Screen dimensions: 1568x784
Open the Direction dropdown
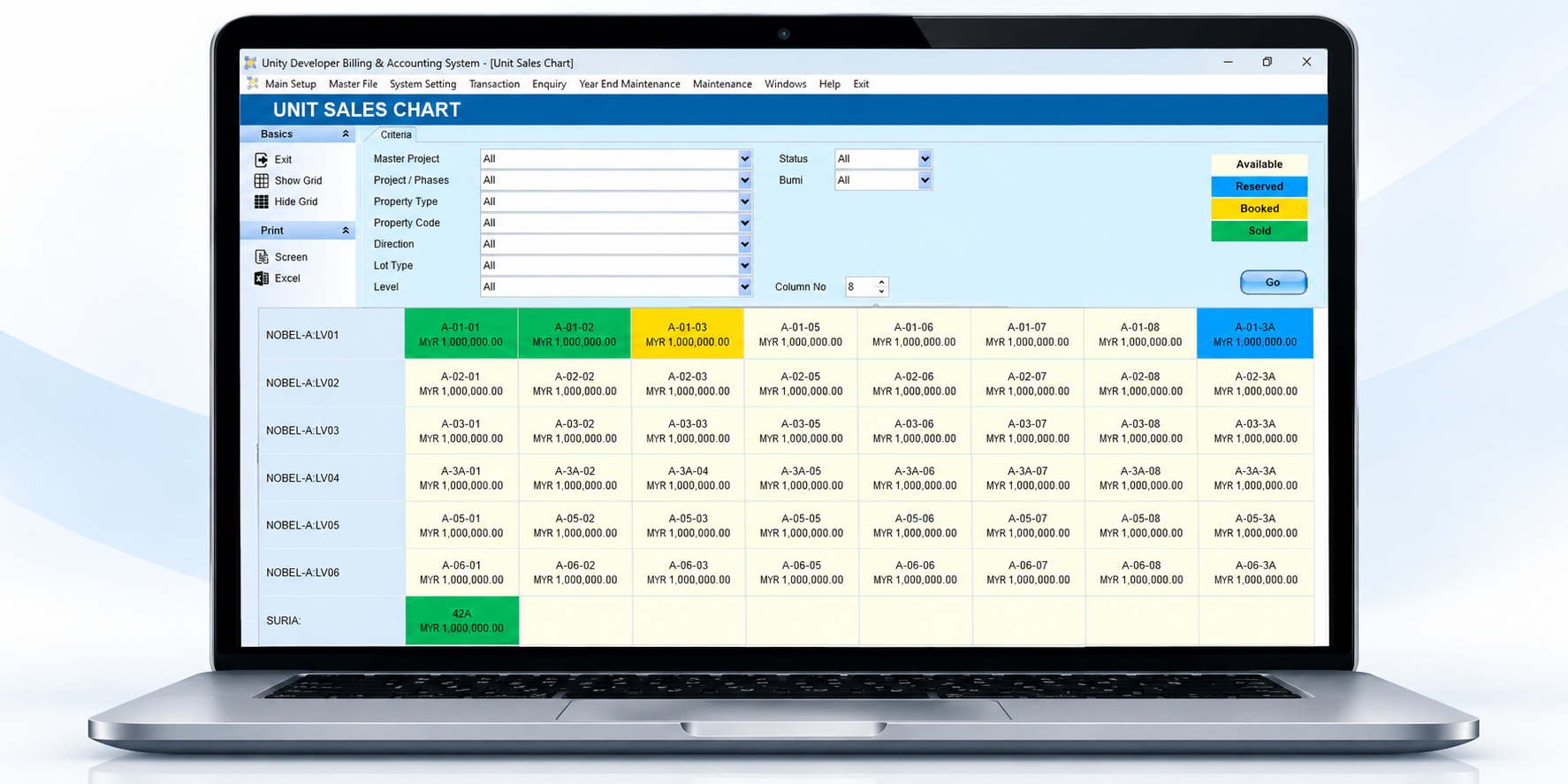point(744,244)
